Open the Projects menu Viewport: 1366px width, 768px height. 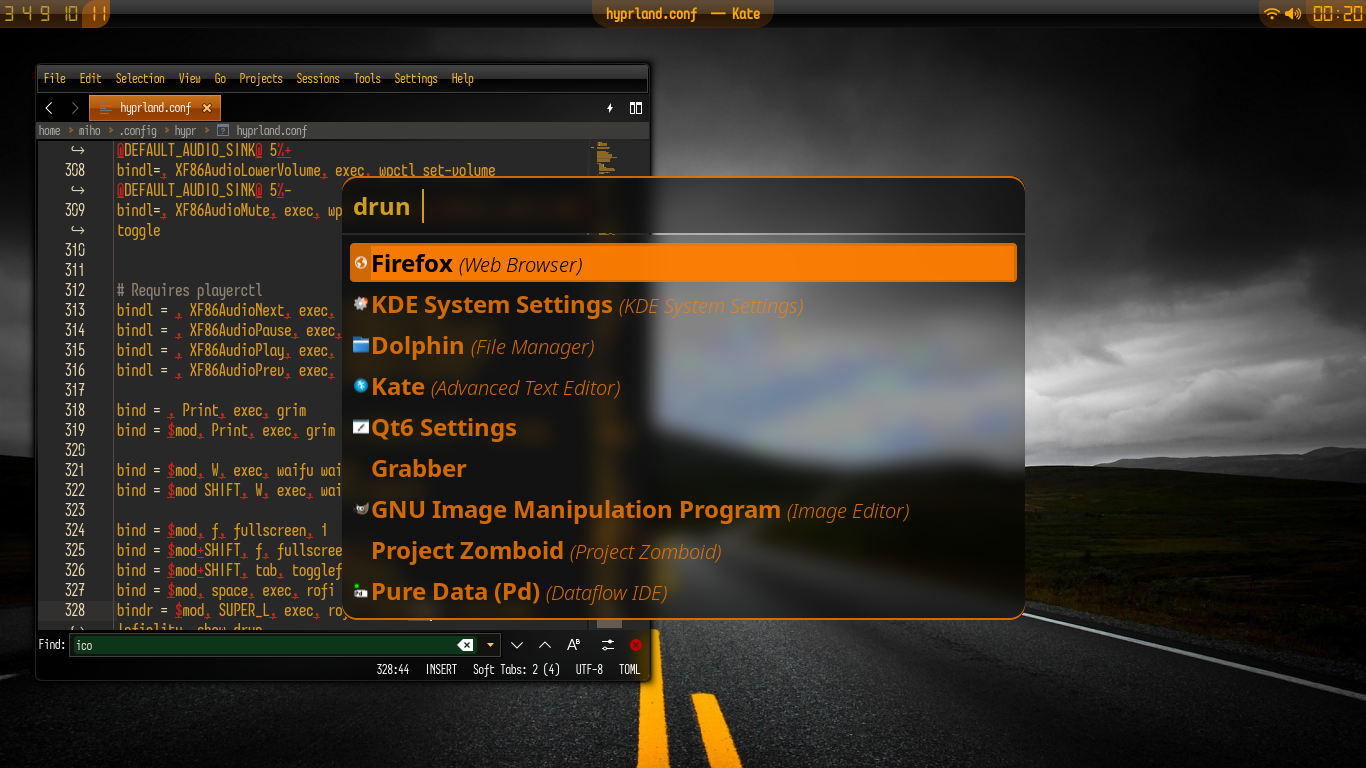(261, 78)
